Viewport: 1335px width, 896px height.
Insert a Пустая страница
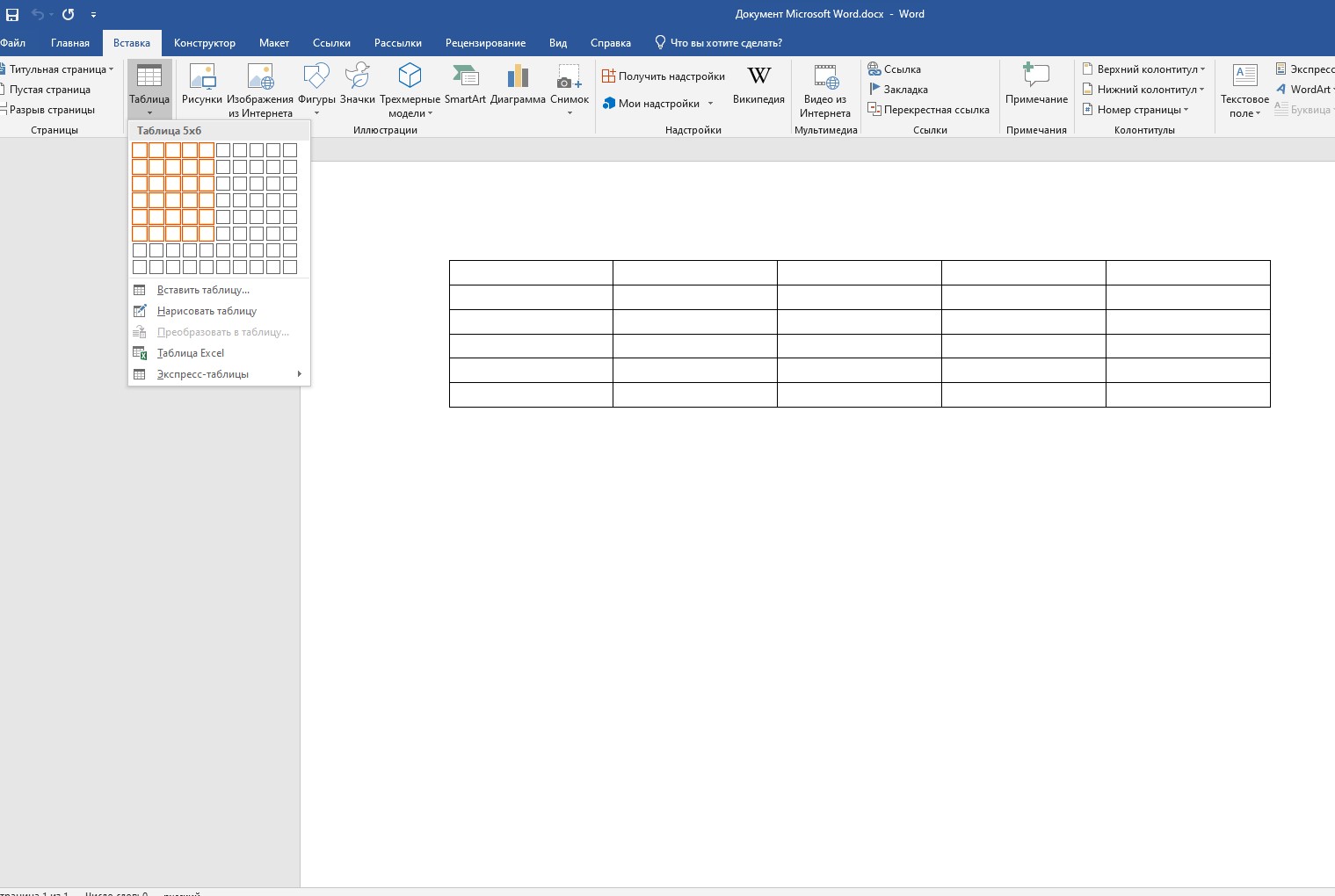pyautogui.click(x=47, y=90)
